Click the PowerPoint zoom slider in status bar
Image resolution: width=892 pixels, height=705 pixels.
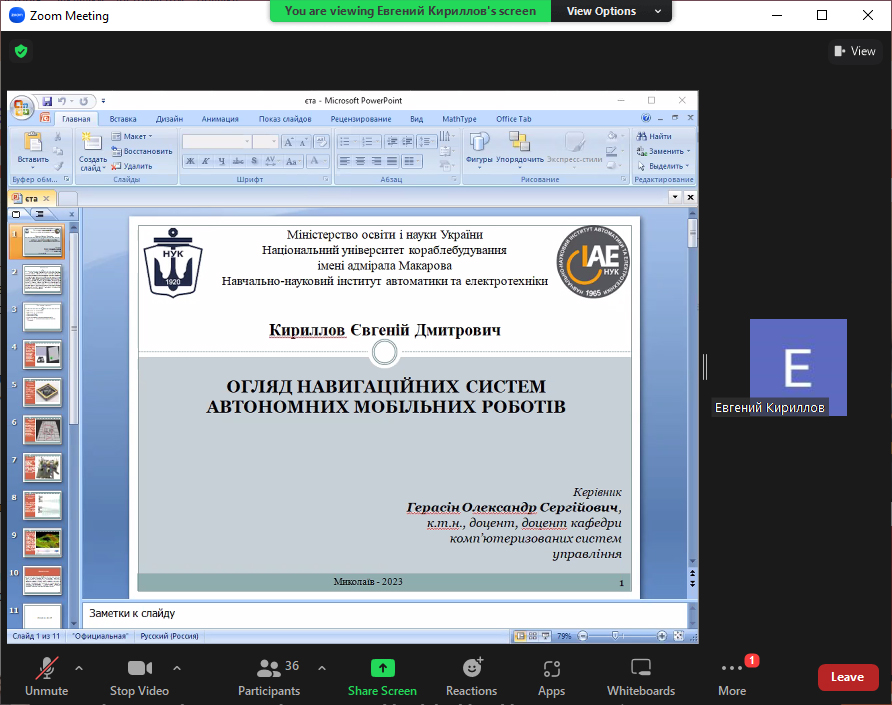[x=615, y=636]
